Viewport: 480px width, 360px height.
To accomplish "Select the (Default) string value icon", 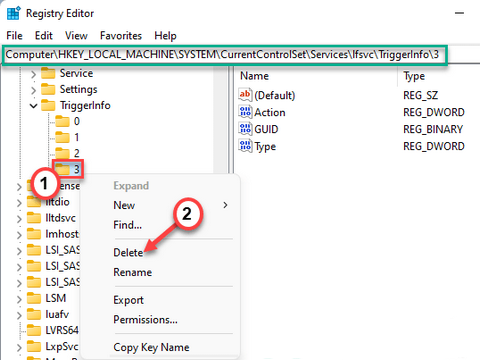I will click(x=245, y=95).
